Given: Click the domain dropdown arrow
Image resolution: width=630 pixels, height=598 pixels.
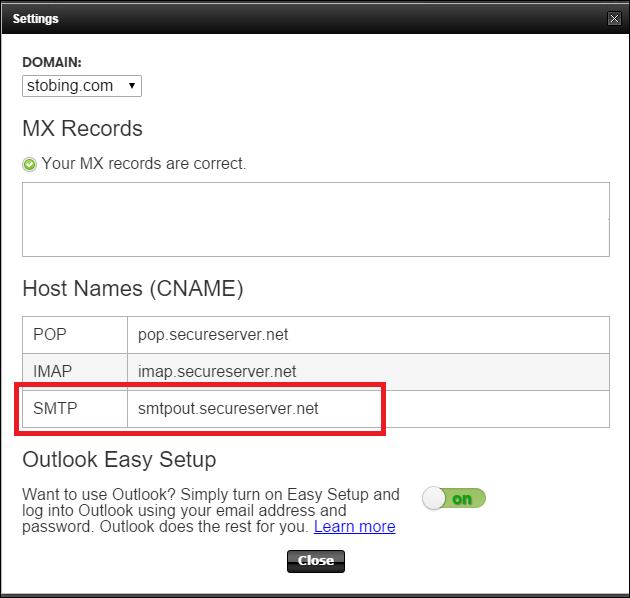Looking at the screenshot, I should 131,86.
